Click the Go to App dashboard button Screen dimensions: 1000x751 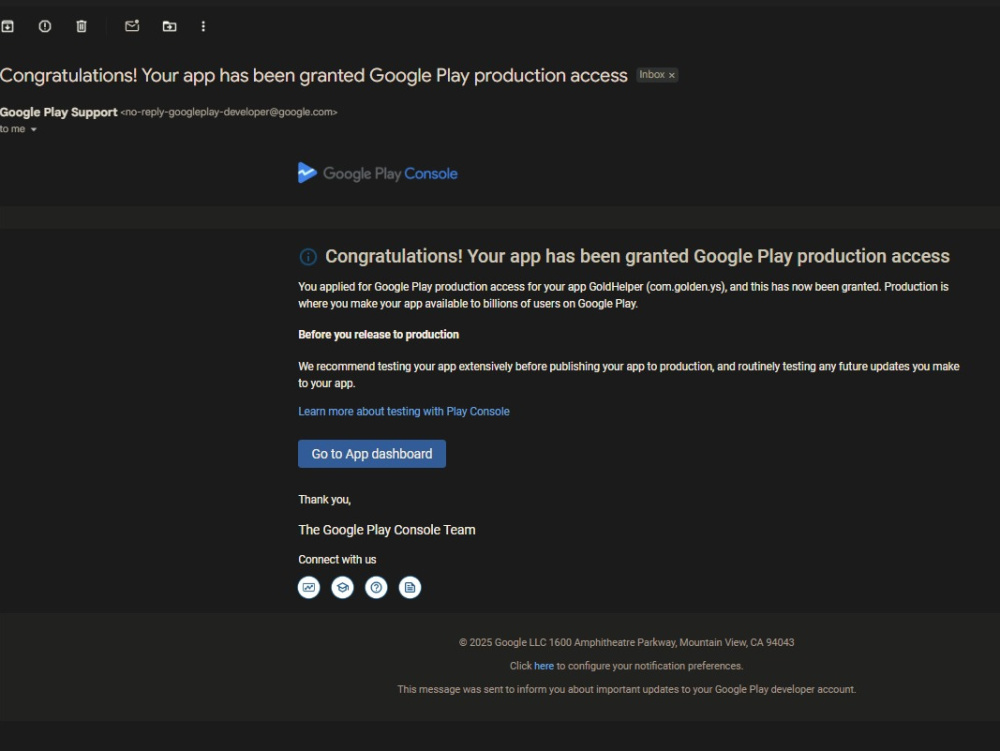(372, 454)
